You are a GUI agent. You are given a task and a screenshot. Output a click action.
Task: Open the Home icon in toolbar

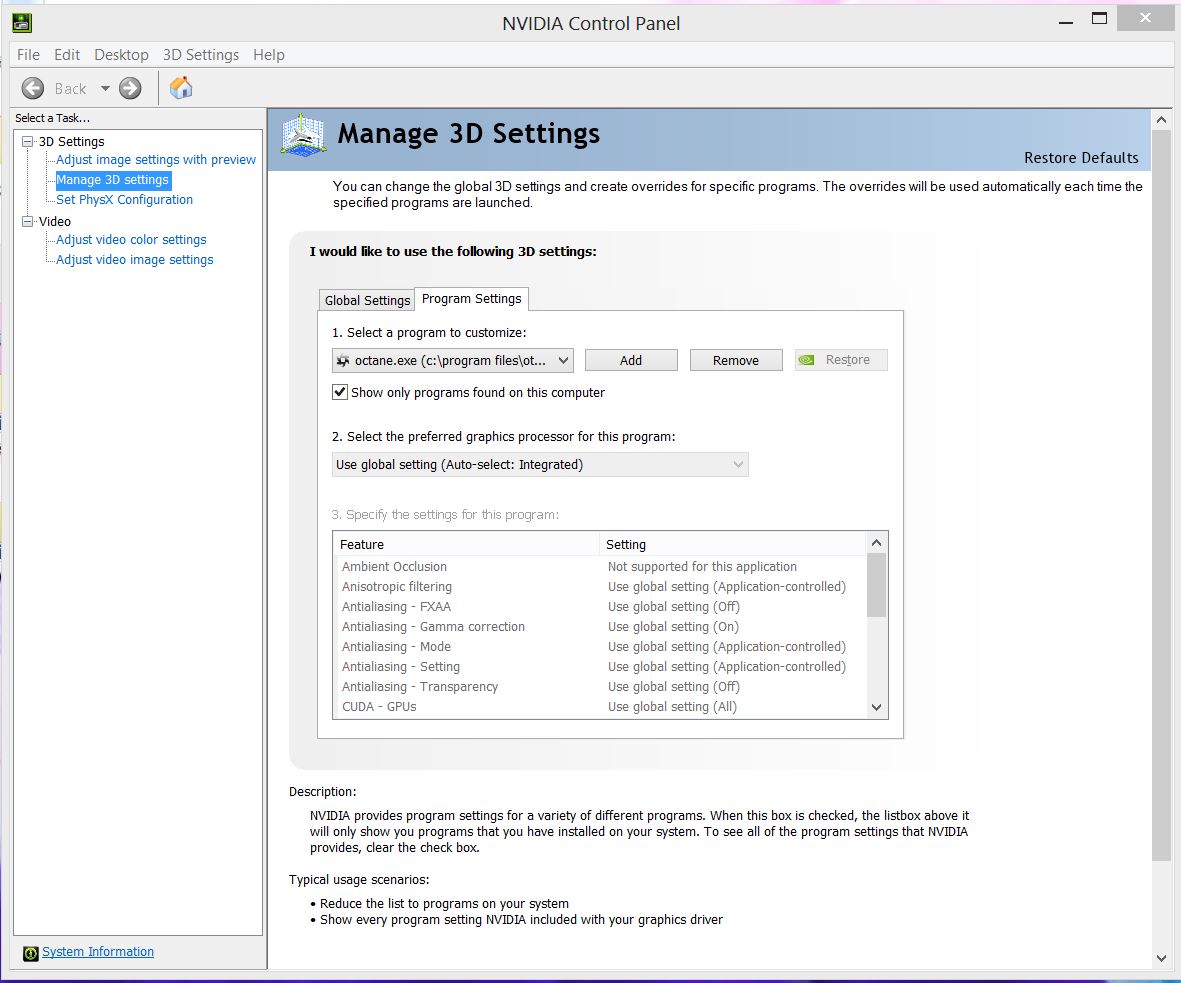click(x=181, y=88)
